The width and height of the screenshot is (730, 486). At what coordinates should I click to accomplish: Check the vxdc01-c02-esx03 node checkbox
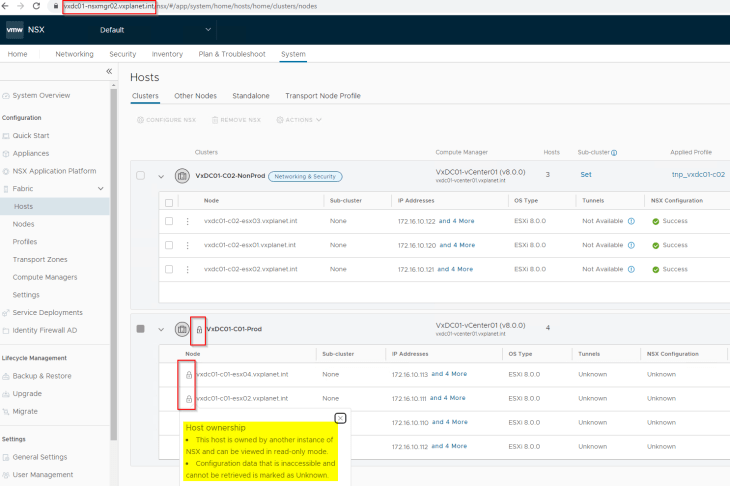[x=169, y=221]
